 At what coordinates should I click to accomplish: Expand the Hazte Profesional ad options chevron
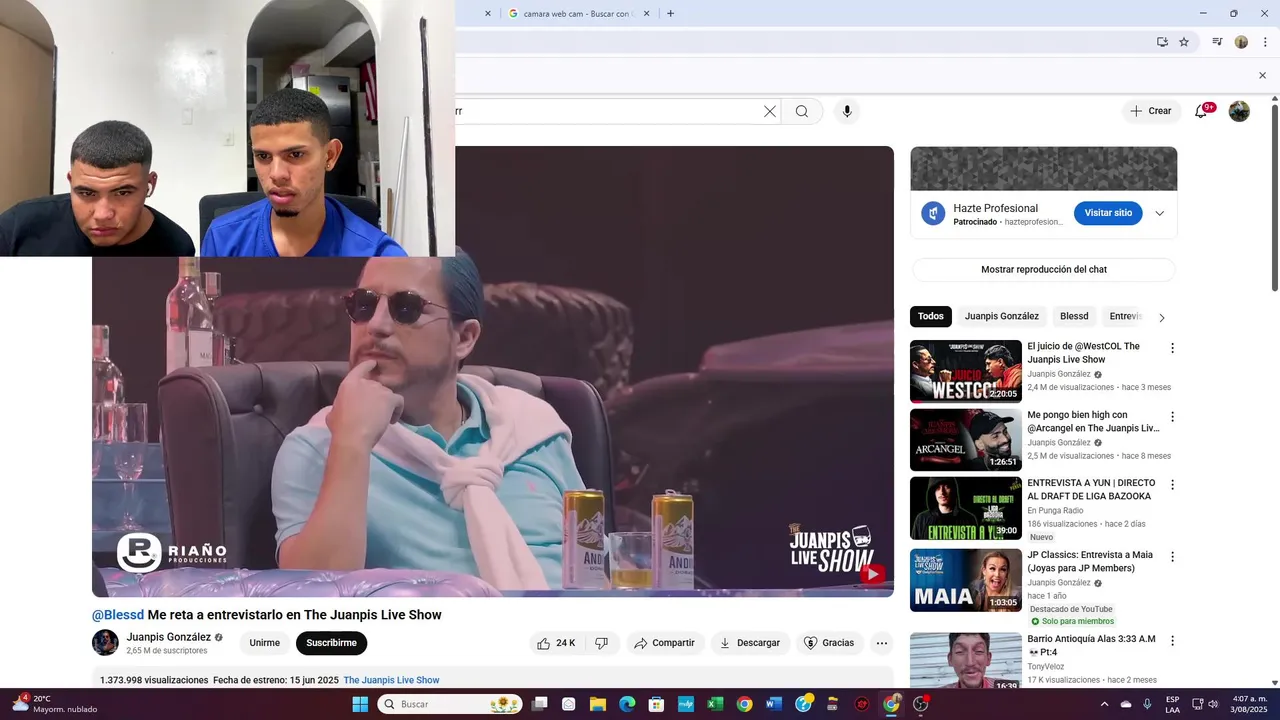(1159, 213)
